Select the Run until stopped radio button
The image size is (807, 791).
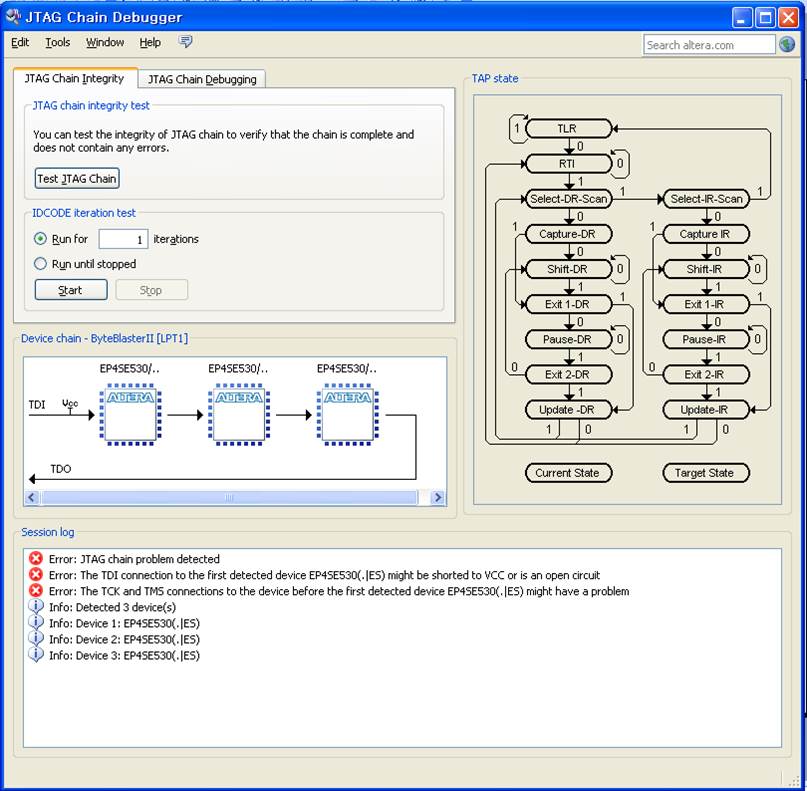click(41, 264)
